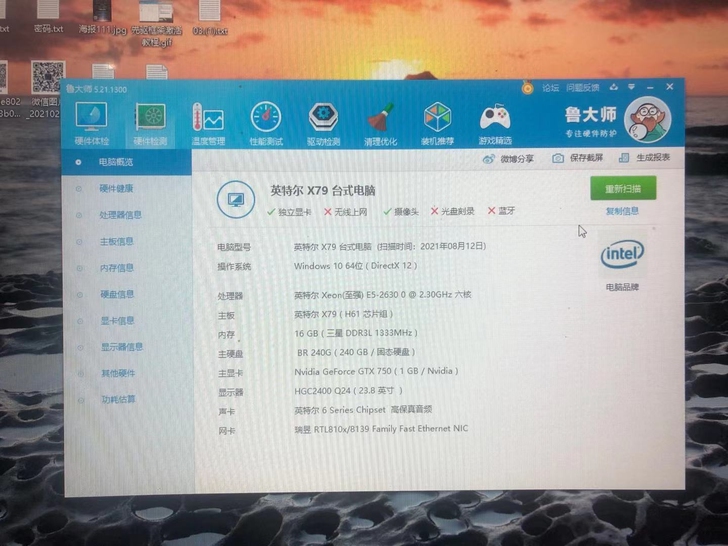Viewport: 728px width, 546px height.
Task: Open the 教程.gif desktop file
Action: click(x=156, y=22)
